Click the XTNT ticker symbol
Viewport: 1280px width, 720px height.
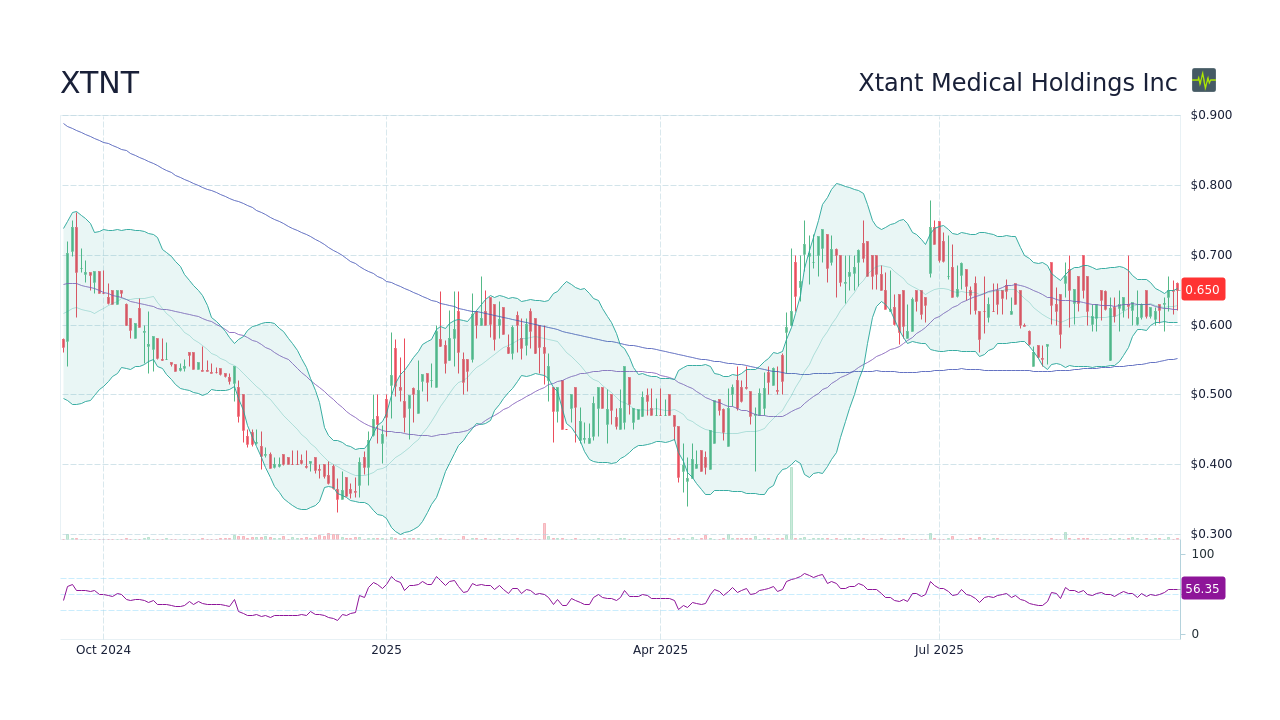pos(100,82)
